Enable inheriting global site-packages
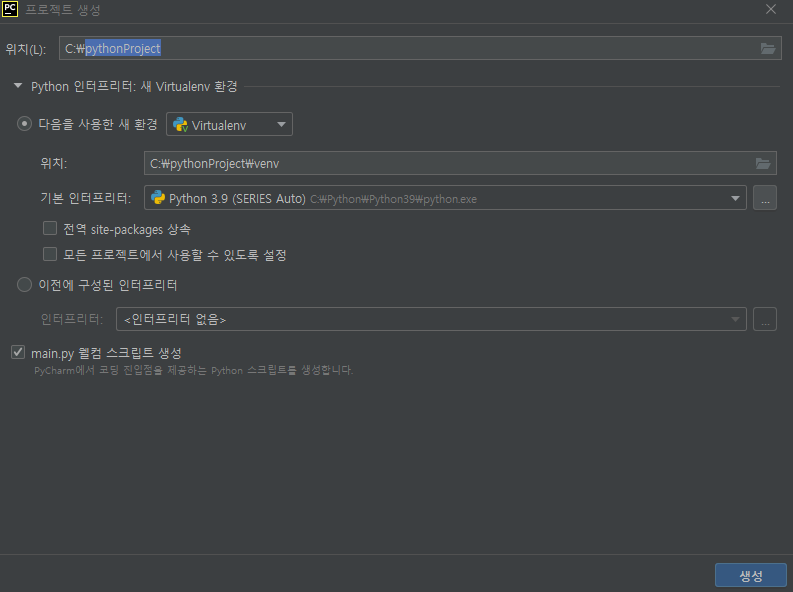 tap(50, 229)
